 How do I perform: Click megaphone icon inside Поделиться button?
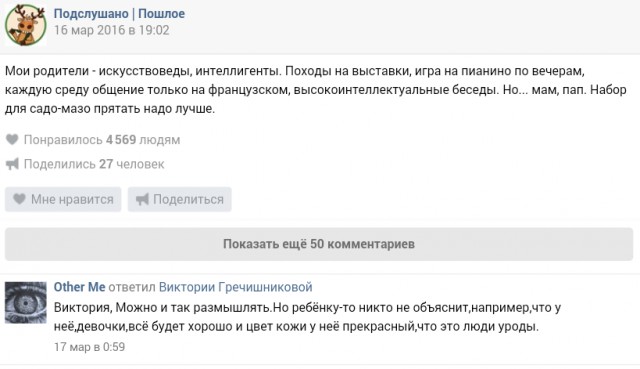pos(142,199)
